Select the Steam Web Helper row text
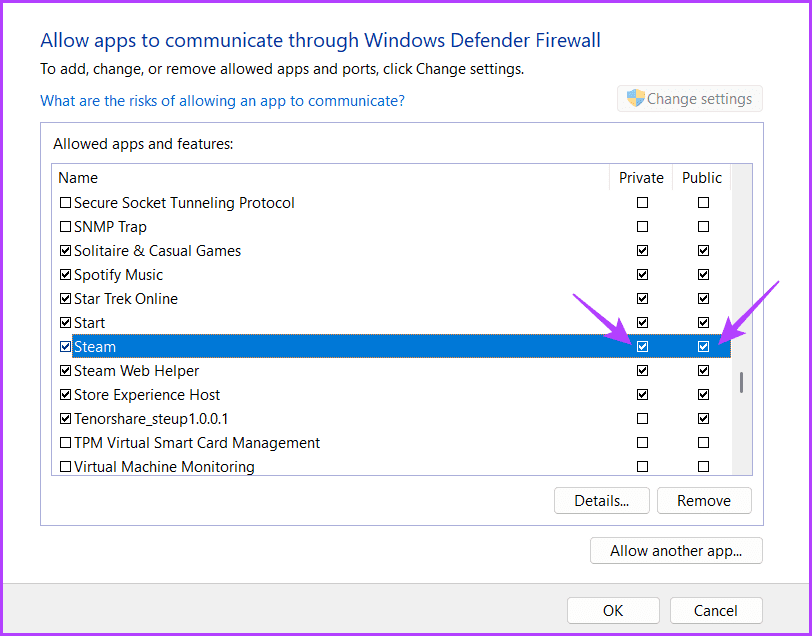 [136, 371]
